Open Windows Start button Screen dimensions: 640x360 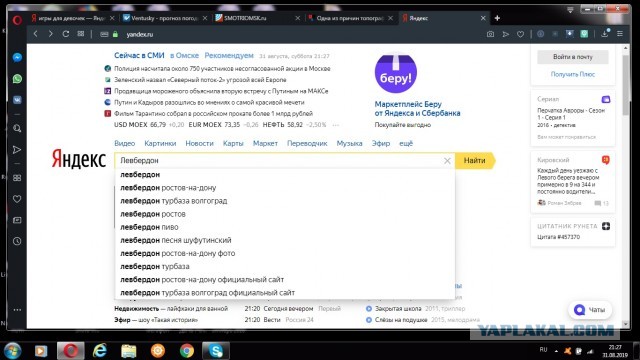pos(12,351)
